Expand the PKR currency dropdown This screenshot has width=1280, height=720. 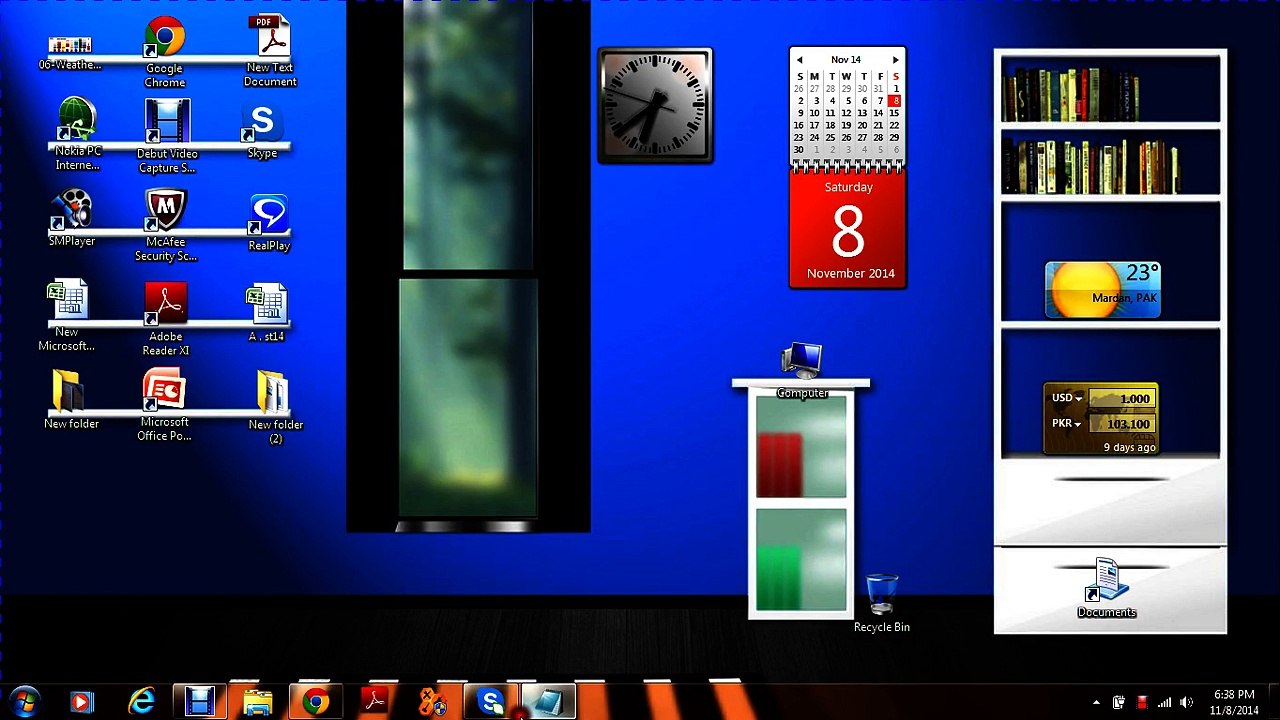point(1067,423)
